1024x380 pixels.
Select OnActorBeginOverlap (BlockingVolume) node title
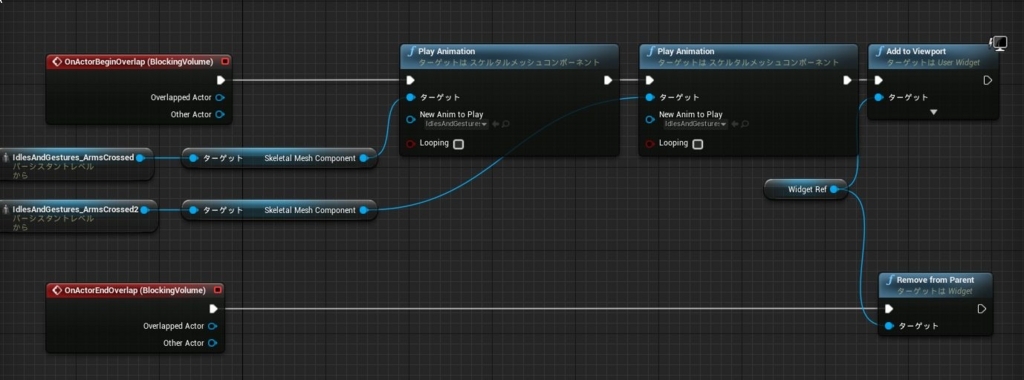(139, 62)
